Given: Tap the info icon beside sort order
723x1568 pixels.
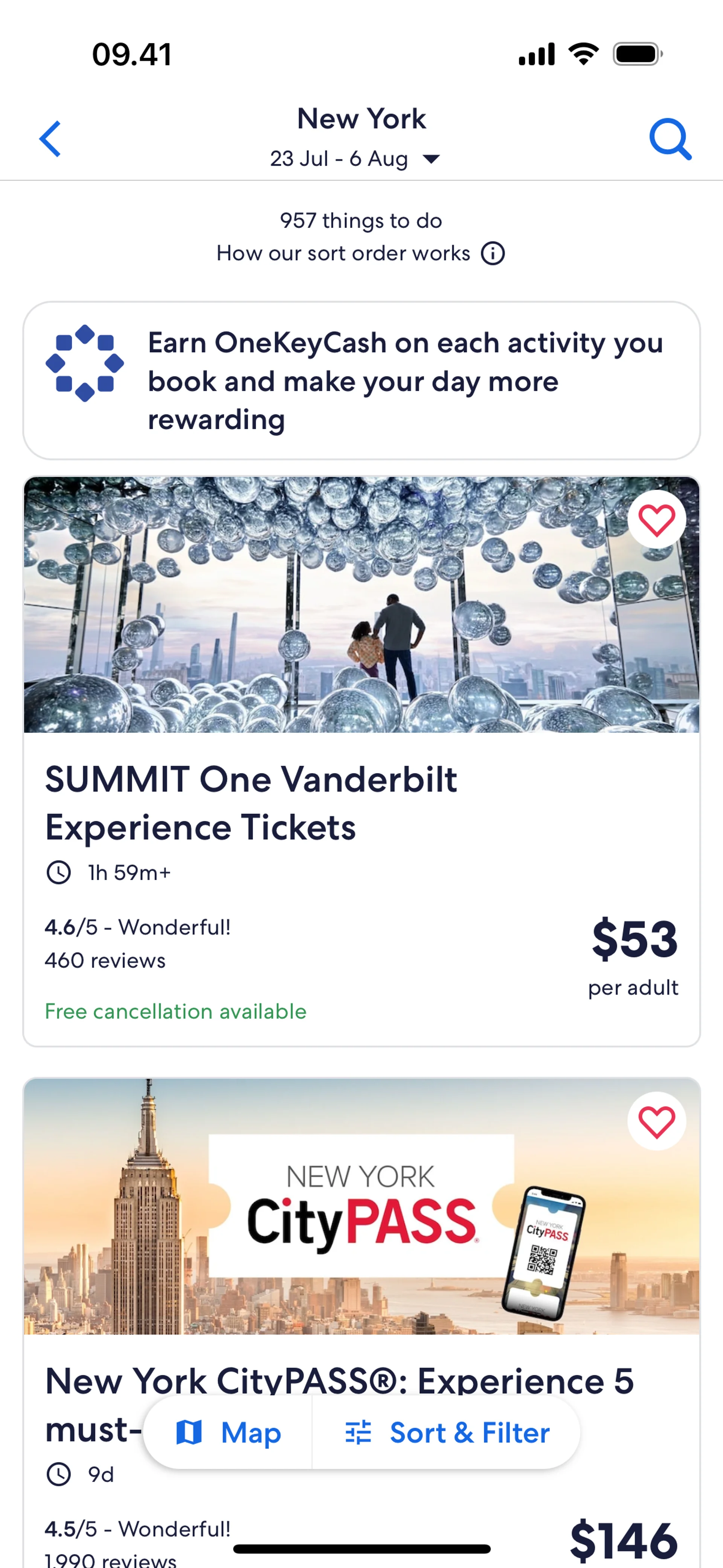Looking at the screenshot, I should tap(492, 253).
